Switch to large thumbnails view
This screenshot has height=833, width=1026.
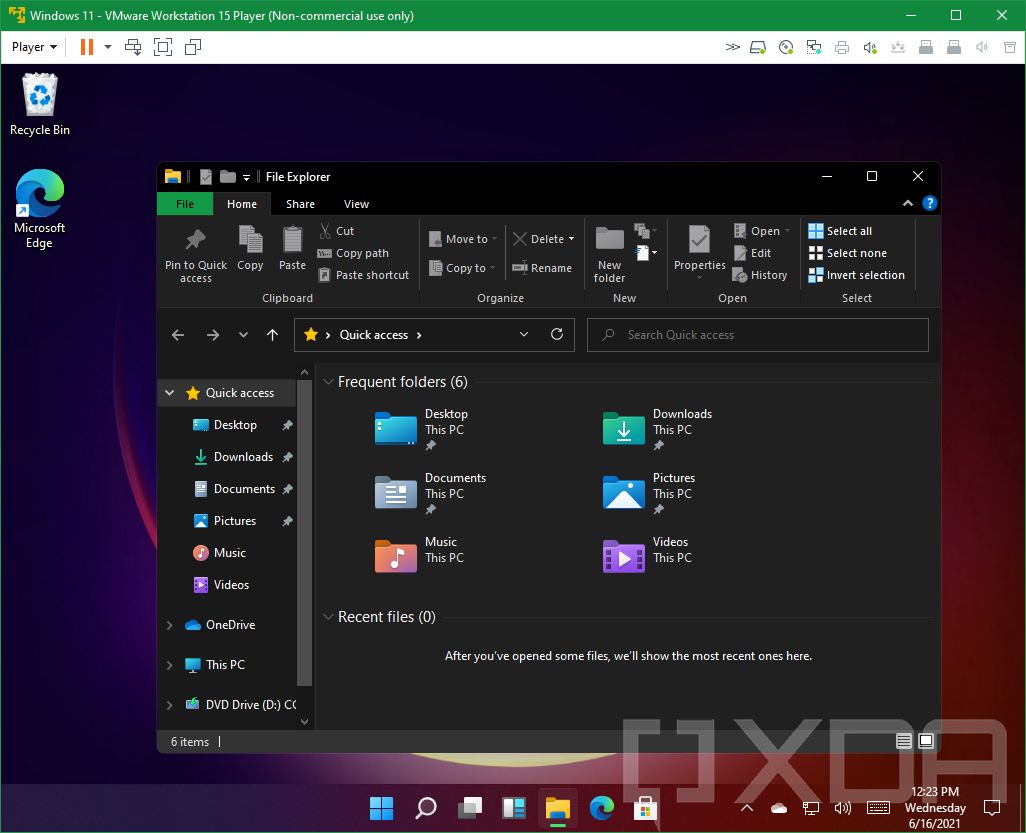tap(925, 741)
